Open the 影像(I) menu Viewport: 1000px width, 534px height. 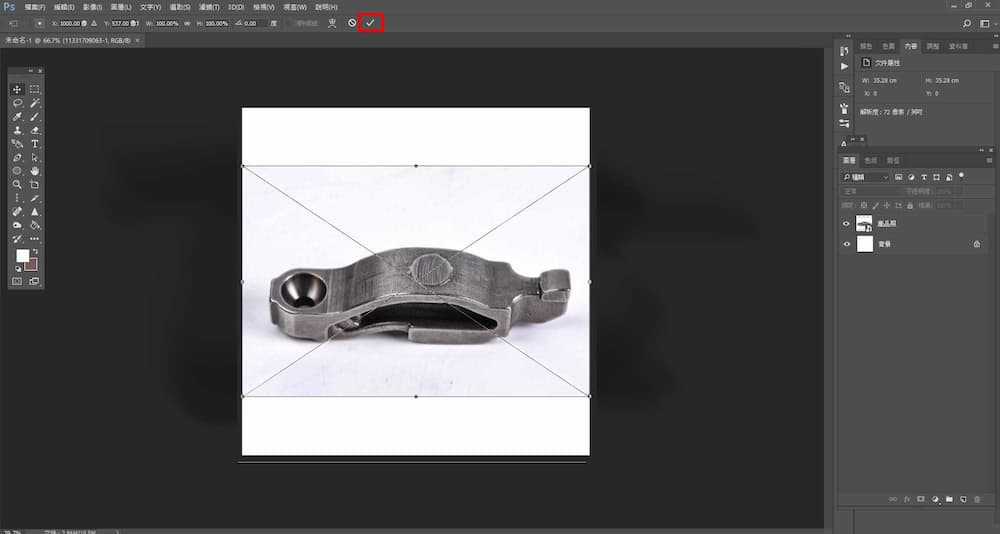tap(92, 7)
